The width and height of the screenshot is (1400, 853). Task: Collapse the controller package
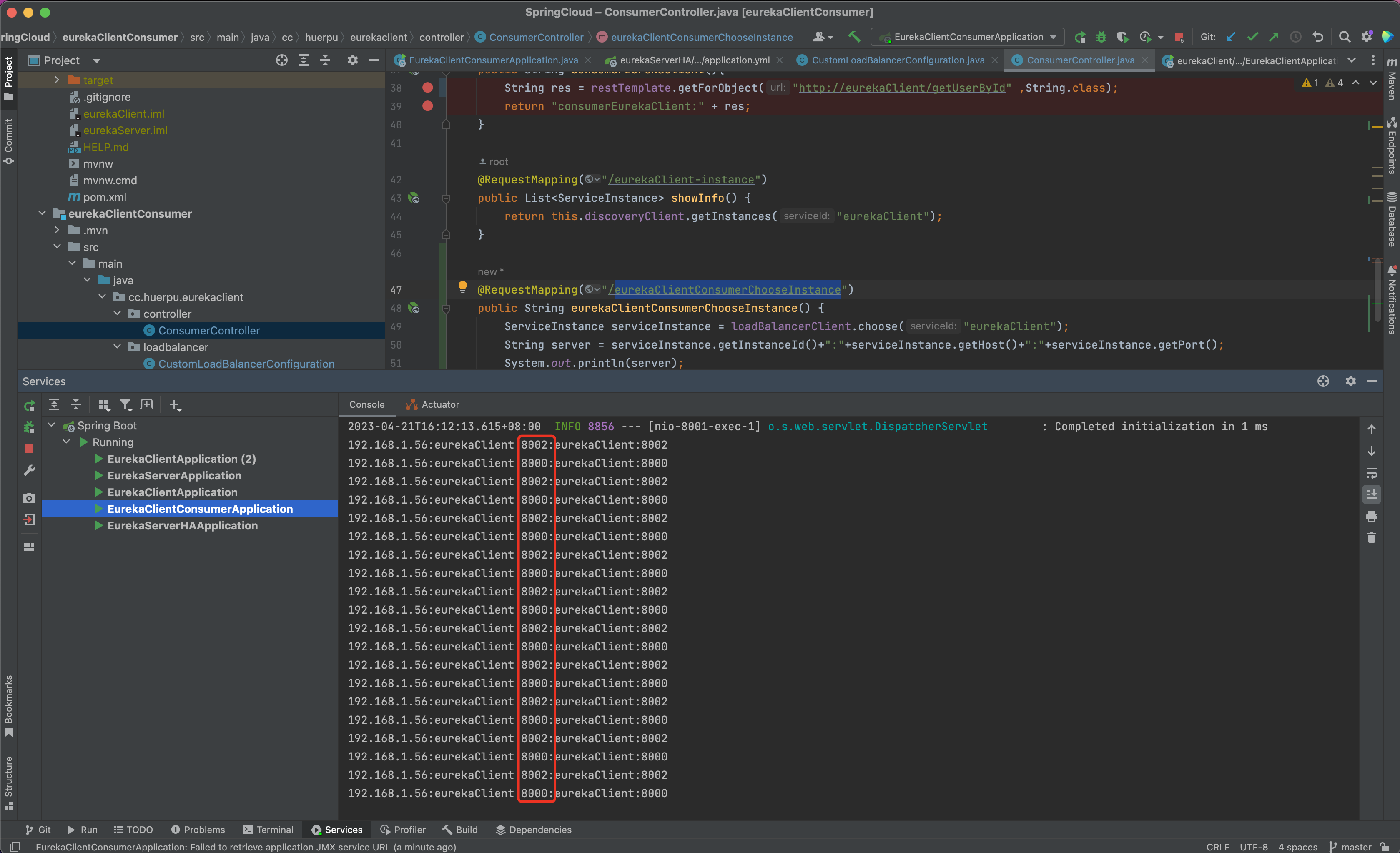pos(117,314)
